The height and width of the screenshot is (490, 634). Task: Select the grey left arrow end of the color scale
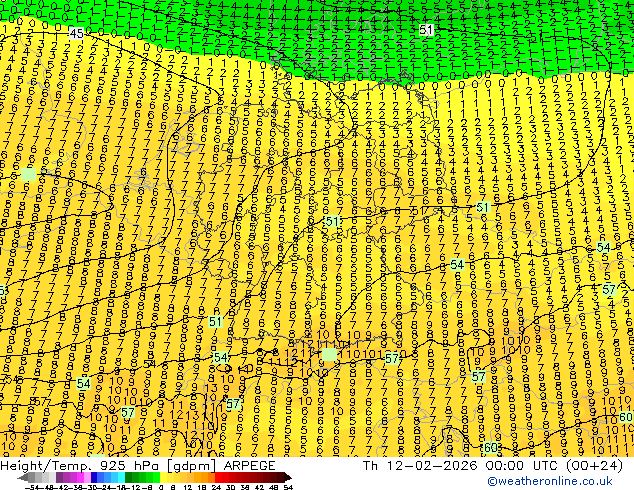[23, 477]
